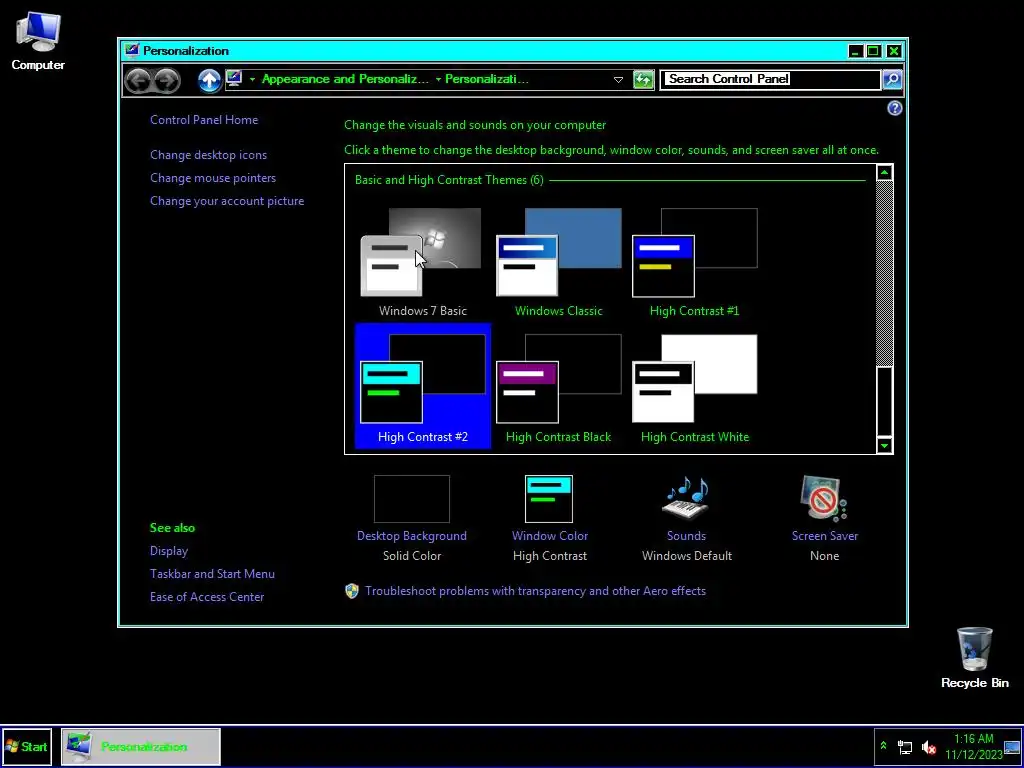
Task: Select the Windows Classic theme
Action: coord(558,263)
